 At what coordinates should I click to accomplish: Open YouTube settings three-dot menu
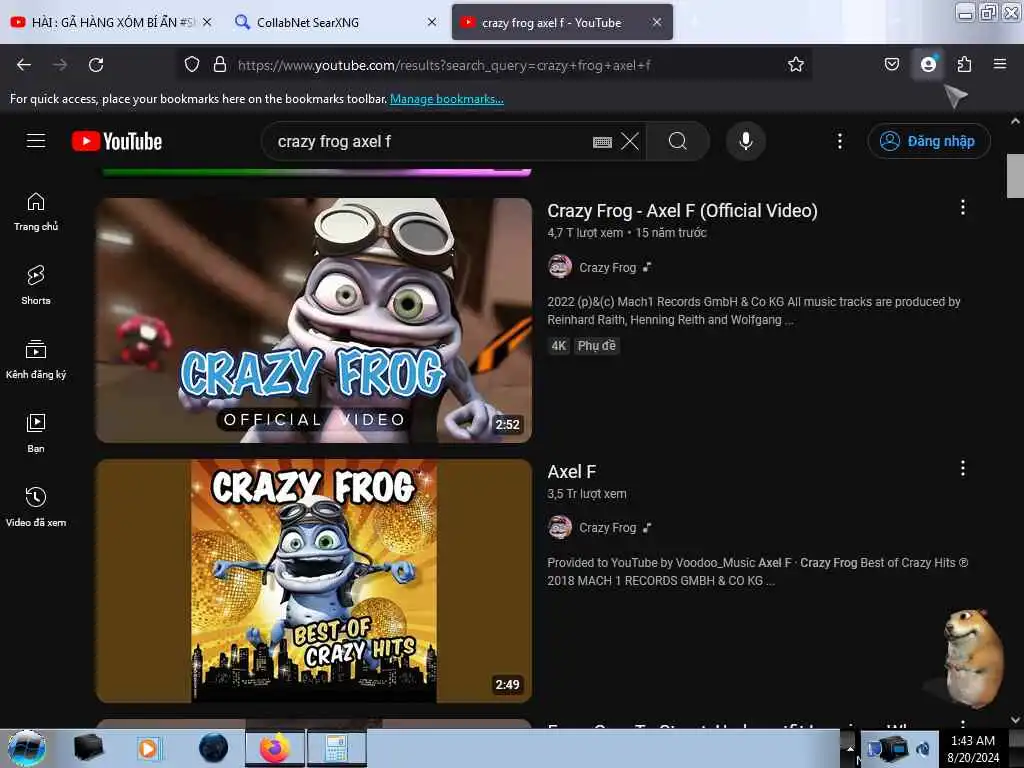coord(840,141)
